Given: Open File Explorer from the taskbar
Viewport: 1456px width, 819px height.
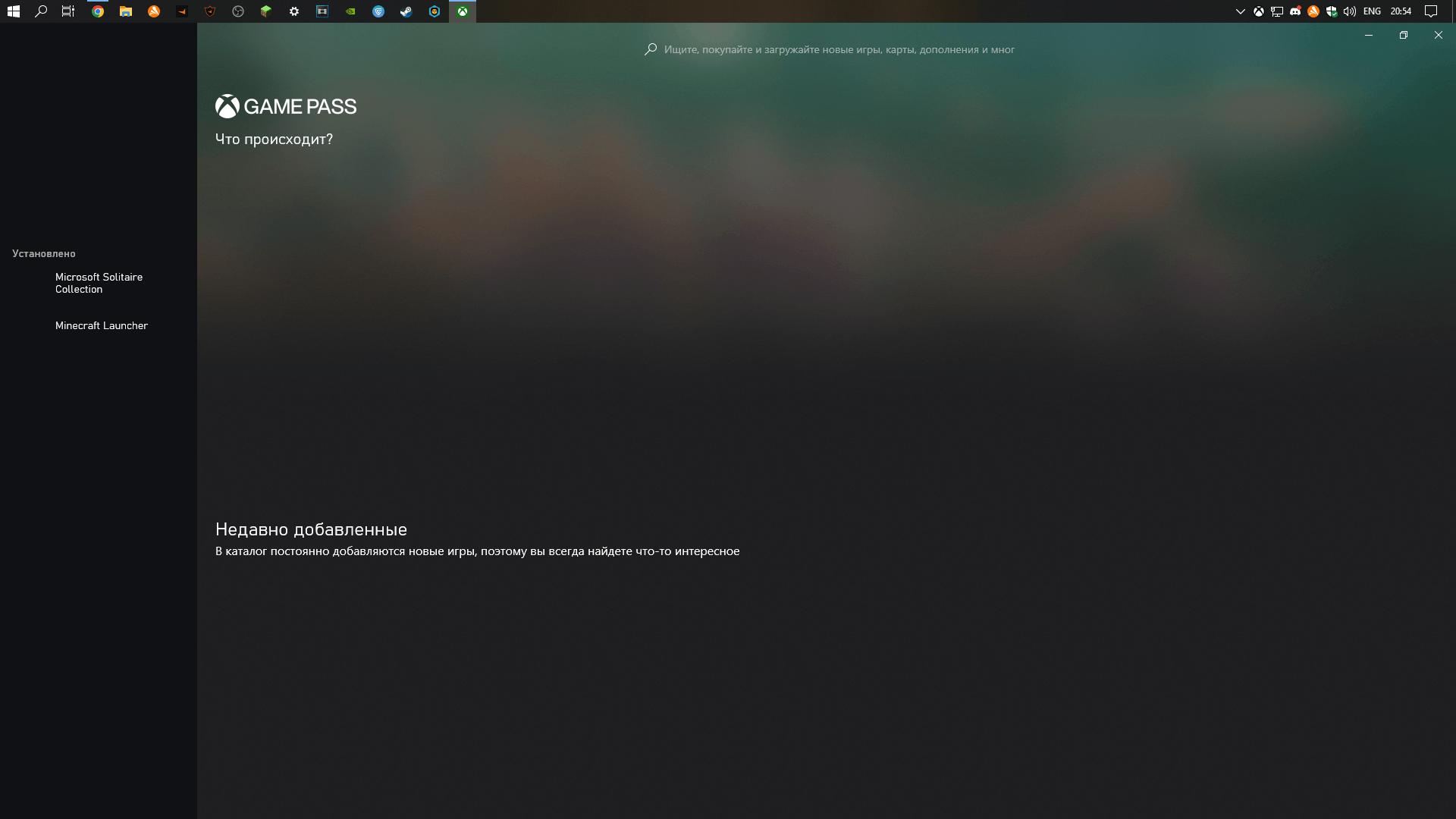Looking at the screenshot, I should (x=126, y=11).
